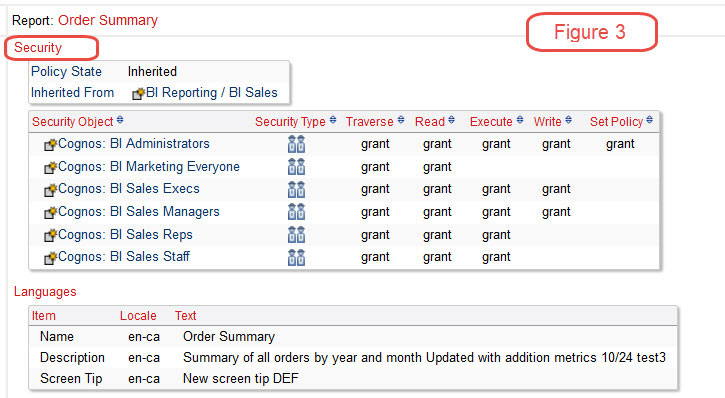
Task: Click namespace icon beside Cognos: BI Sales Managers
Action: point(50,212)
